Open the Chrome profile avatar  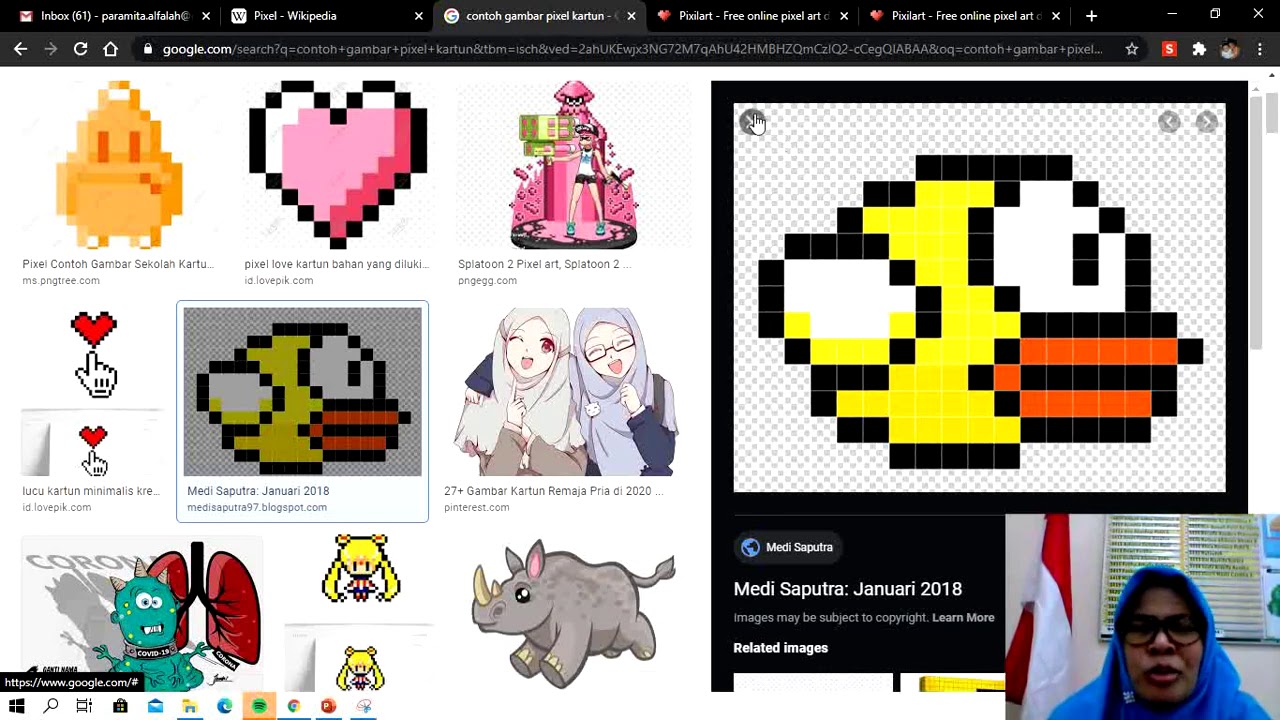coord(1229,48)
